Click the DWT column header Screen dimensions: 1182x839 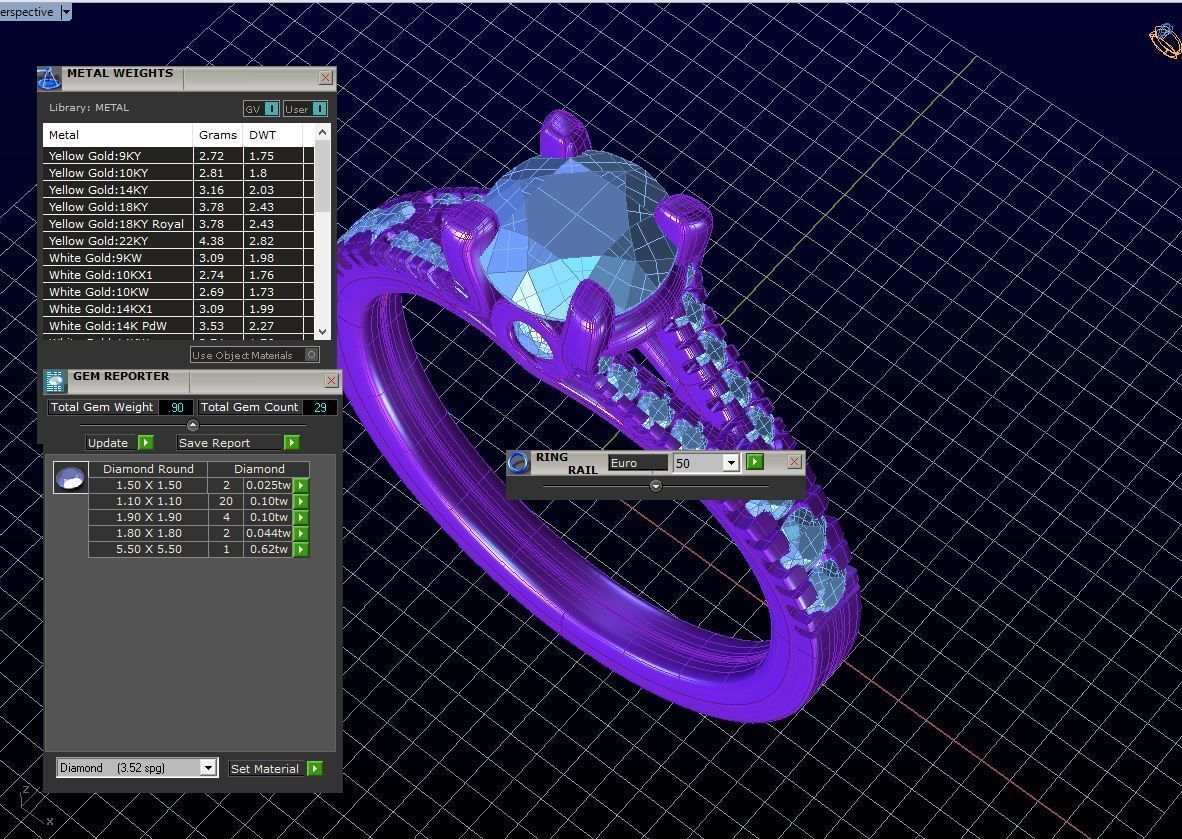[272, 135]
